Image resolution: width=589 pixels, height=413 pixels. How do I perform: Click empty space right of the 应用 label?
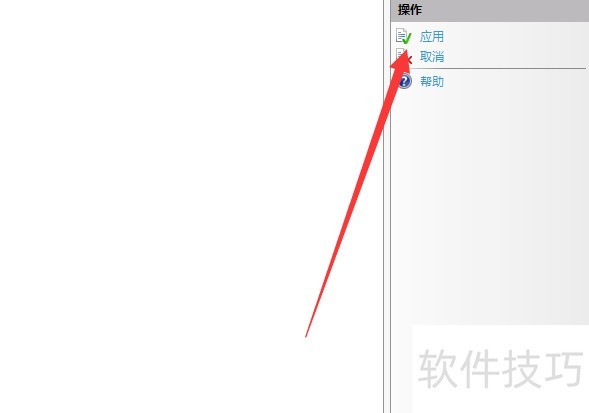515,36
